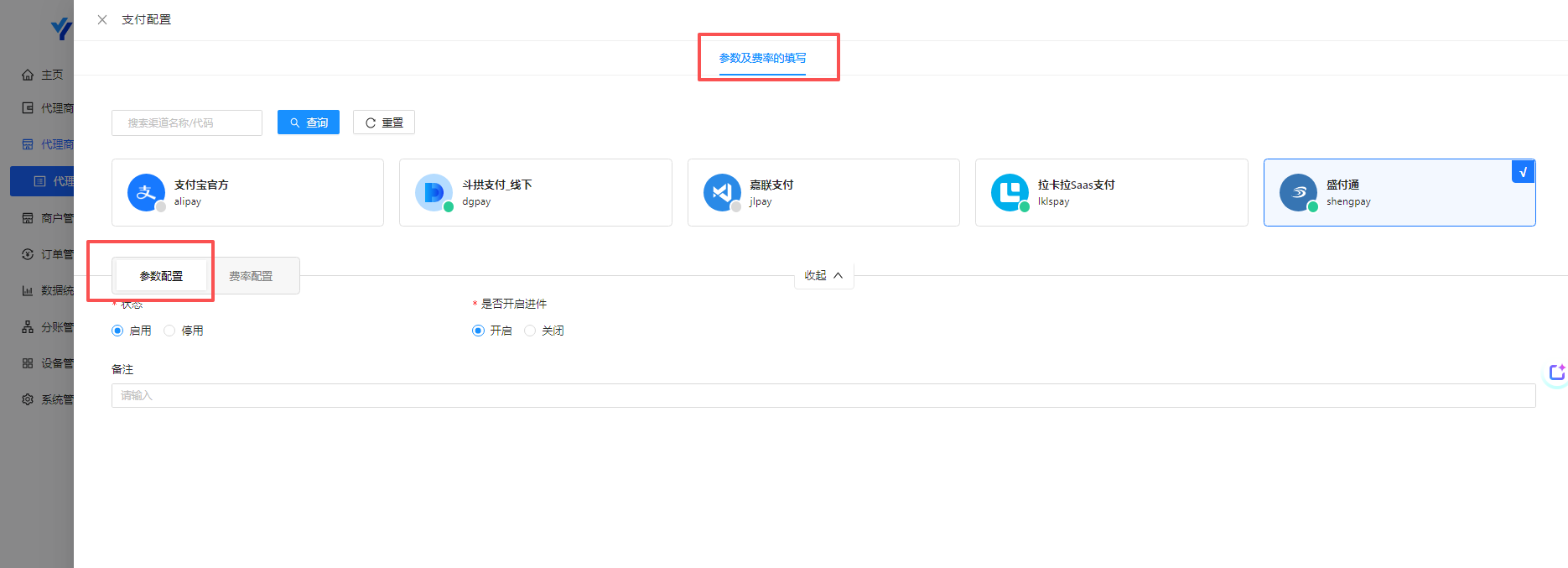The height and width of the screenshot is (568, 1568).
Task: Focus the channel name search input field
Action: (x=187, y=122)
